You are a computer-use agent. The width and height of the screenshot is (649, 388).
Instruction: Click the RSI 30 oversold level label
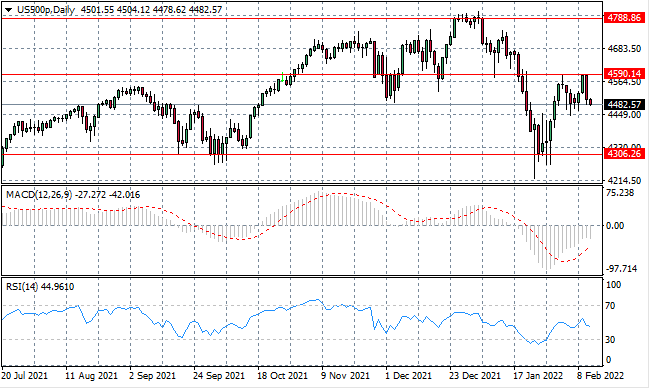[610, 340]
